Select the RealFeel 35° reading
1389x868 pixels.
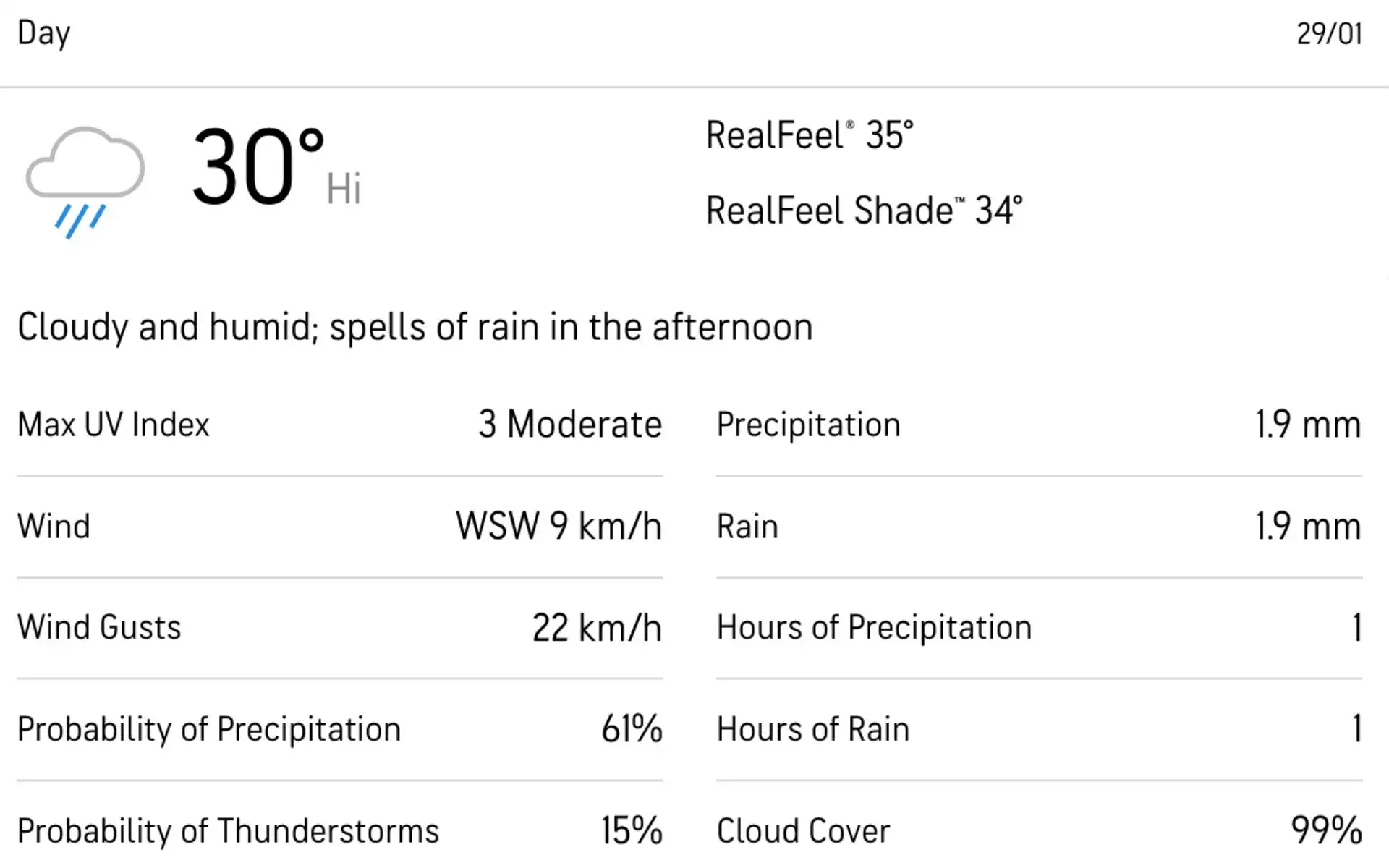810,135
